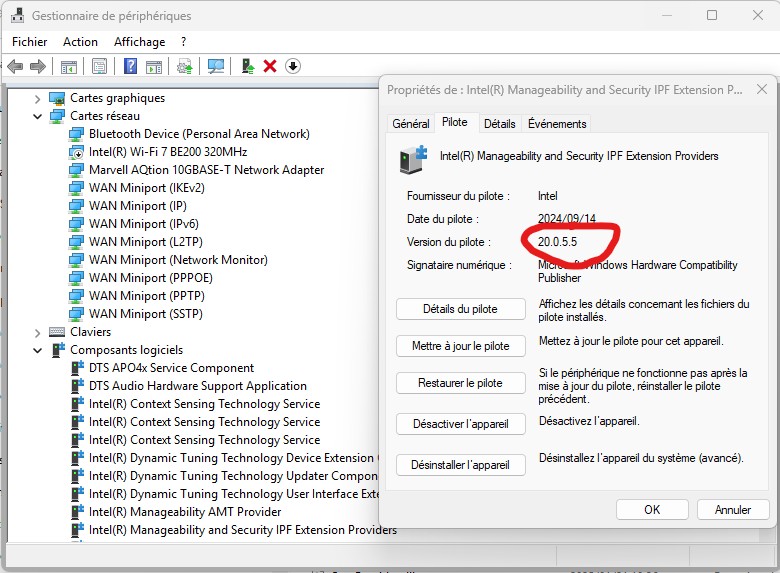Switch to the Événements tab
The image size is (780, 573).
(x=557, y=124)
